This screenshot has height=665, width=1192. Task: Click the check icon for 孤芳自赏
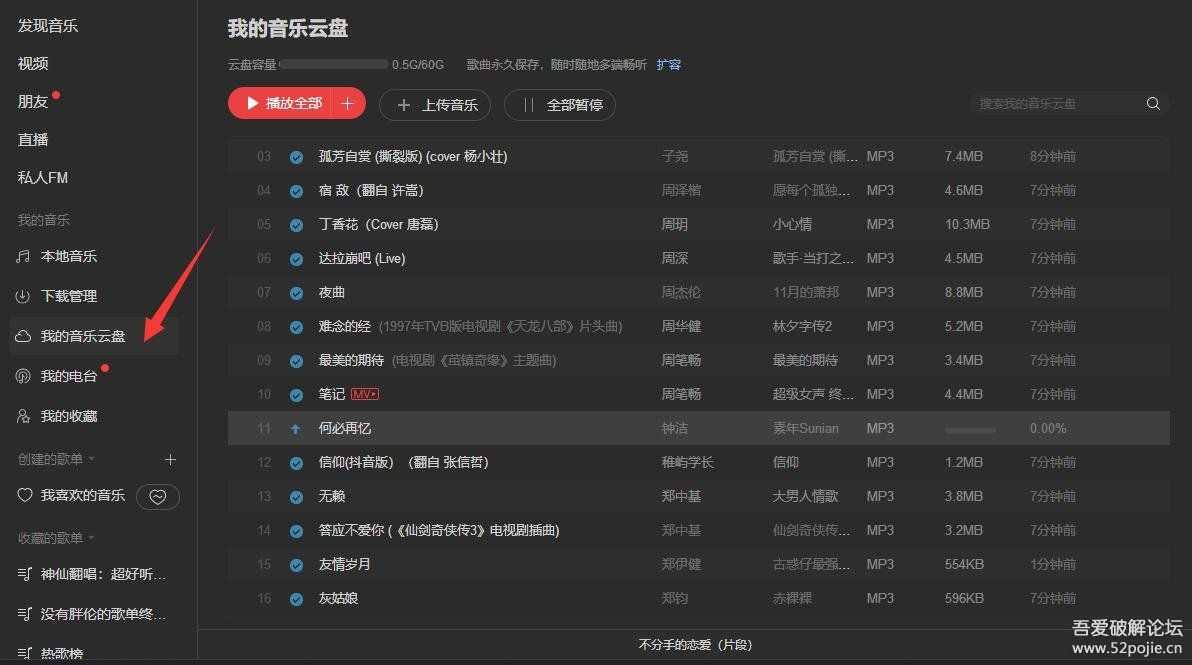pos(296,157)
